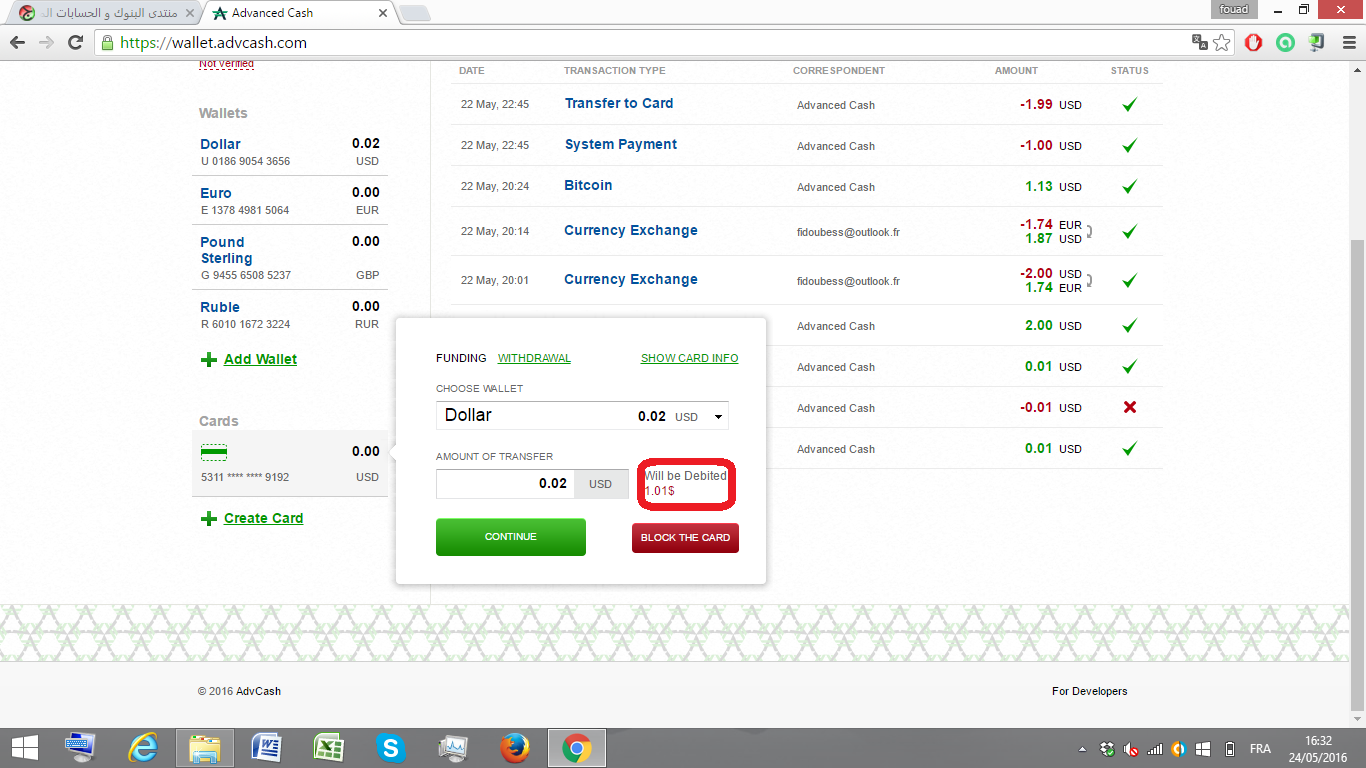Click the red X status on -0.01 USD row
Screen dimensions: 1366x768
point(1129,407)
